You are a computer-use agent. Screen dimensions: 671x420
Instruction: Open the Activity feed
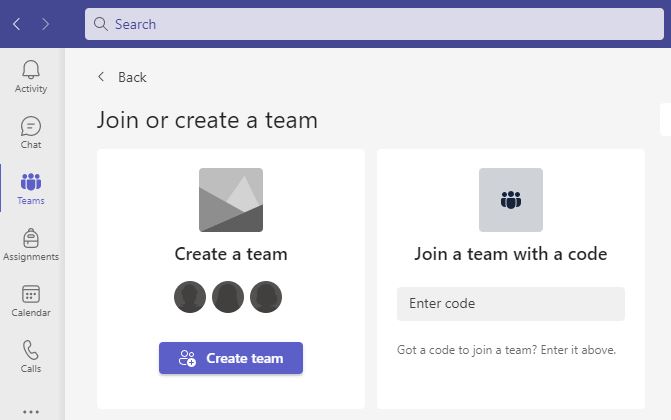pos(31,77)
